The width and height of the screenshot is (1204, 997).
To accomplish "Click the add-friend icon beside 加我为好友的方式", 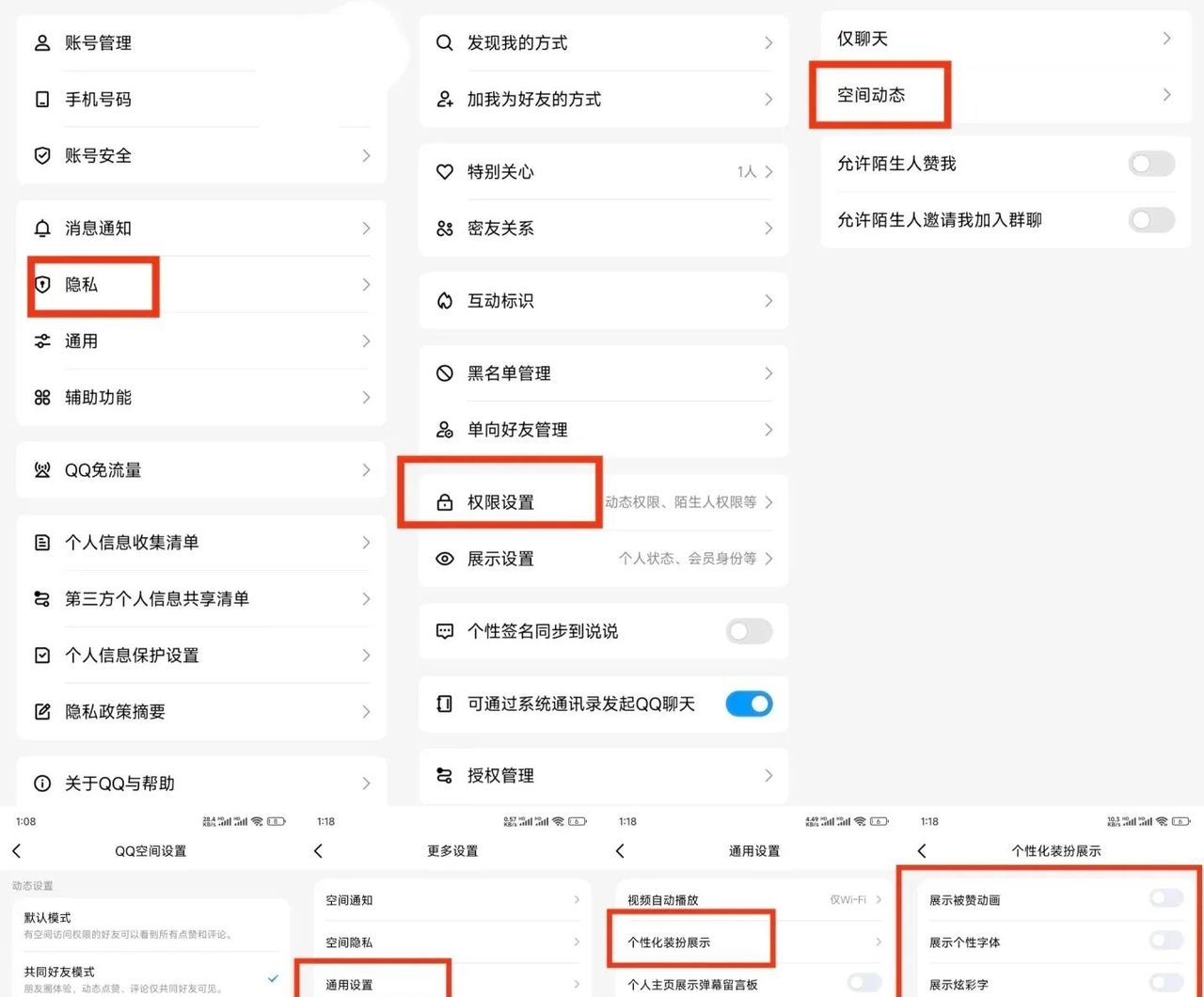I will coord(444,100).
